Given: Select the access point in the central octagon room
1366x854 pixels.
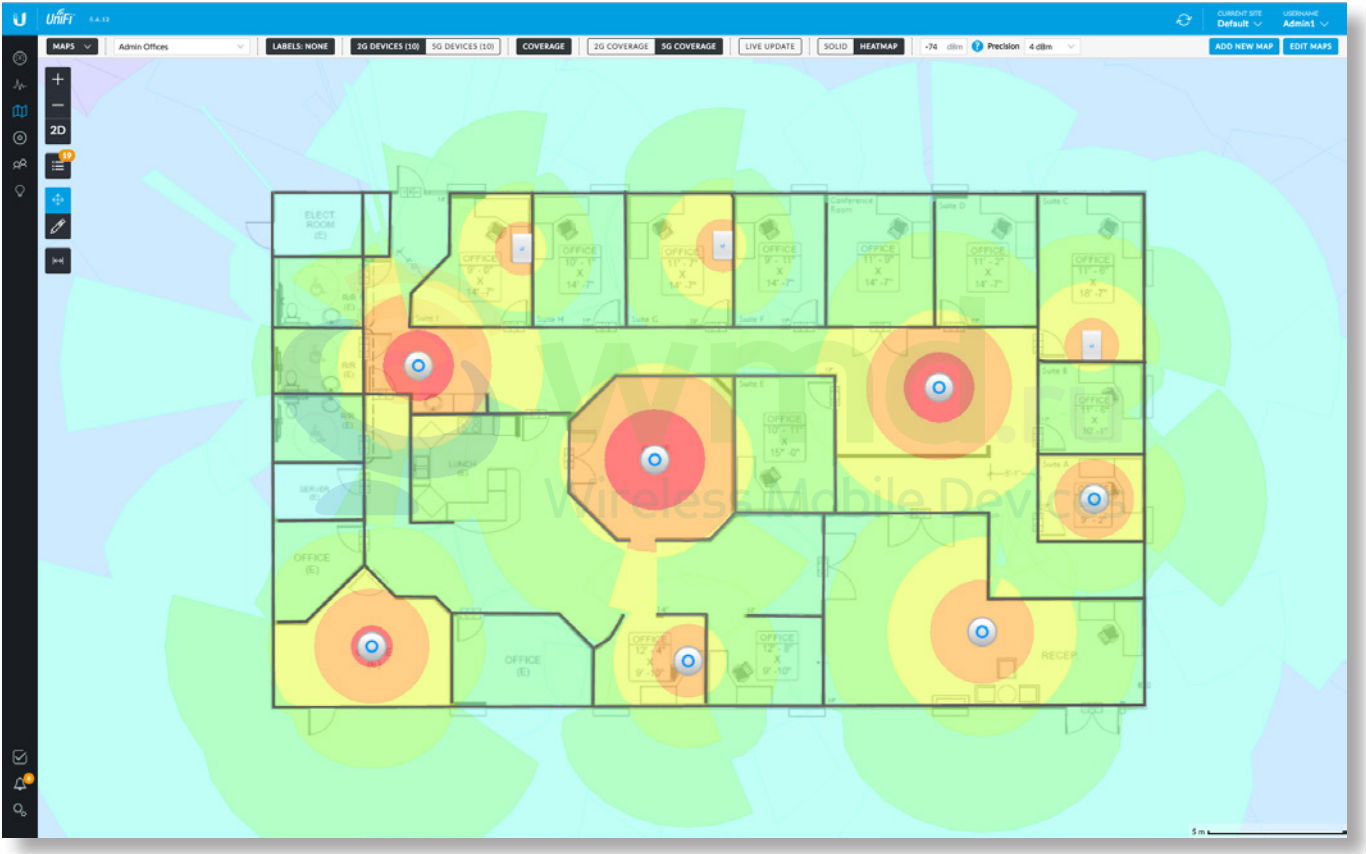Looking at the screenshot, I should [x=655, y=460].
